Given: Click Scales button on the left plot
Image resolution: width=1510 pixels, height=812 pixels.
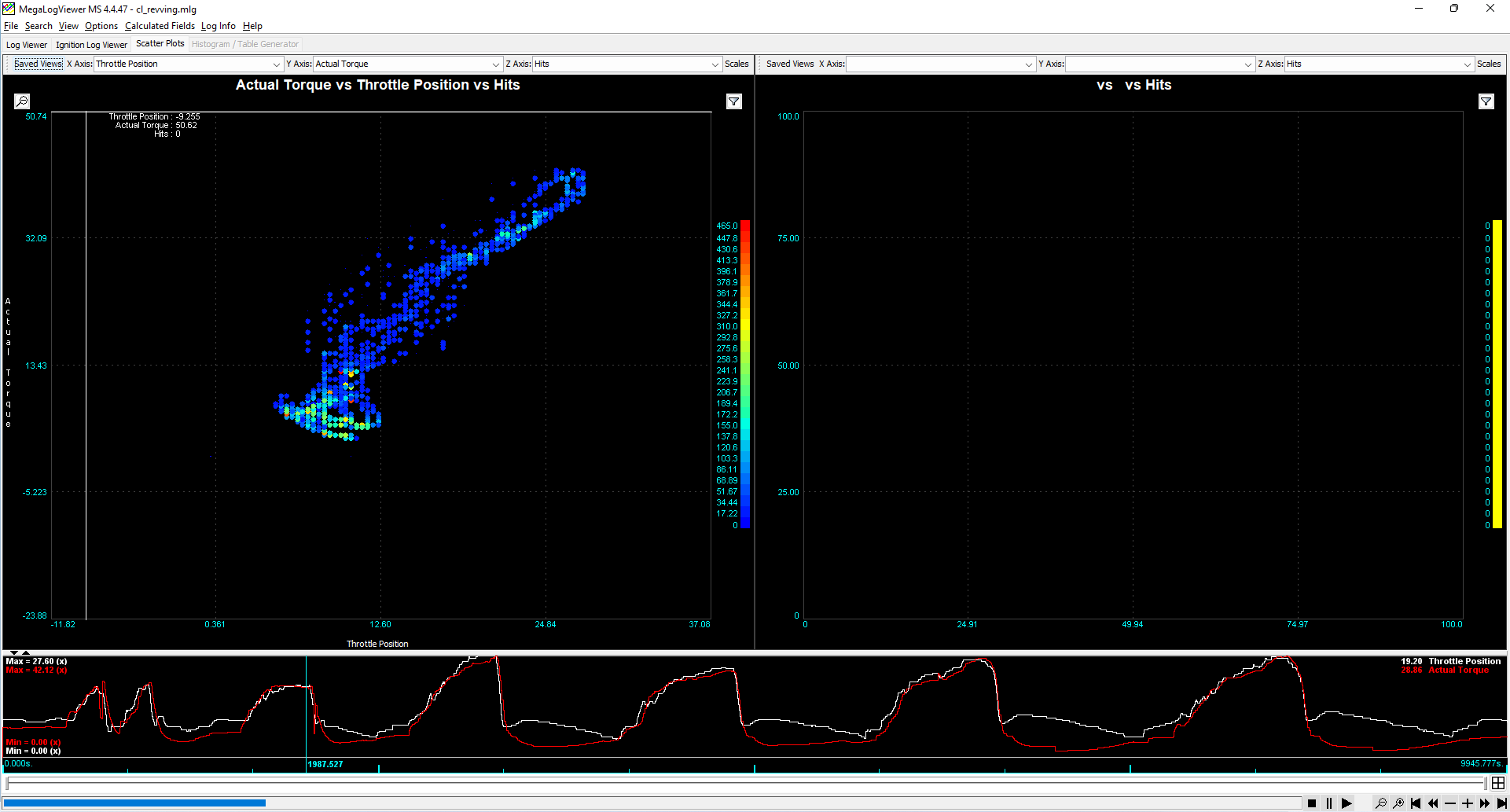Looking at the screenshot, I should [x=737, y=64].
